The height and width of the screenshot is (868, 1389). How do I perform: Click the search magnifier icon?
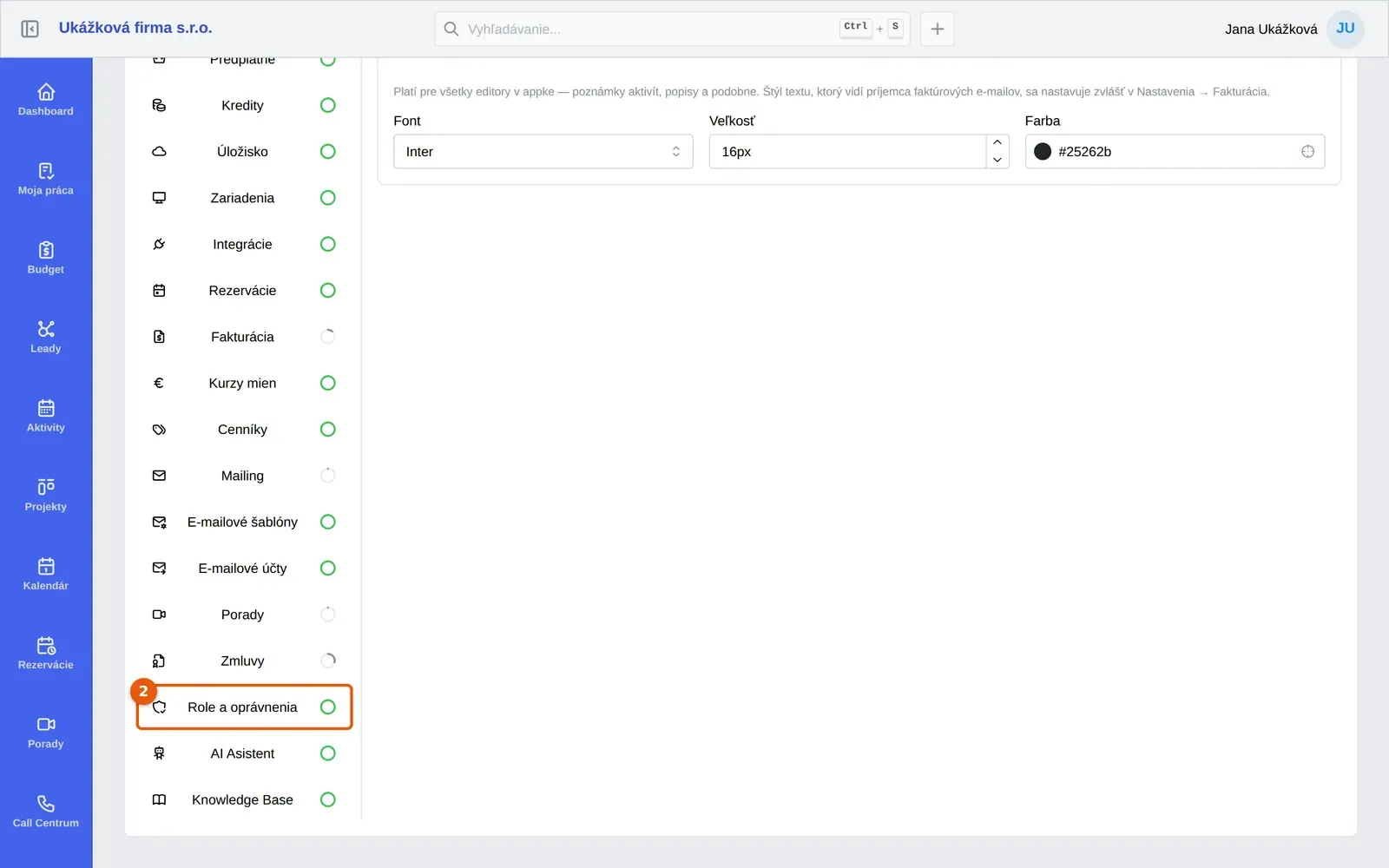coord(451,29)
